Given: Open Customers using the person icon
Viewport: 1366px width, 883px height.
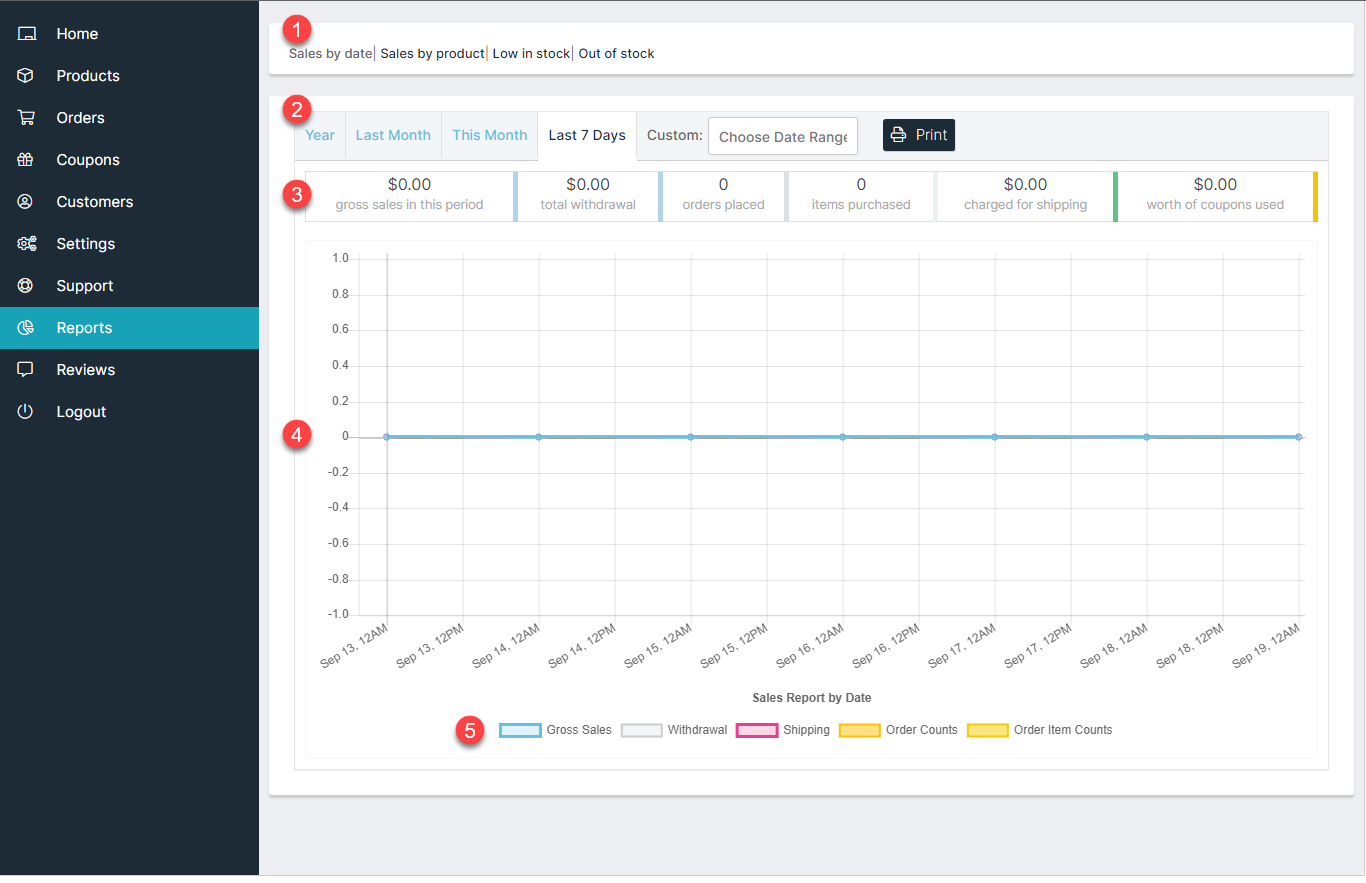Looking at the screenshot, I should point(26,202).
